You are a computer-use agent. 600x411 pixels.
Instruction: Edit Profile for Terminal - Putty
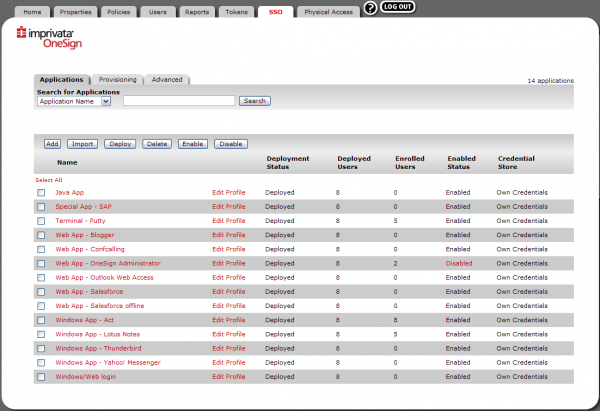click(229, 221)
